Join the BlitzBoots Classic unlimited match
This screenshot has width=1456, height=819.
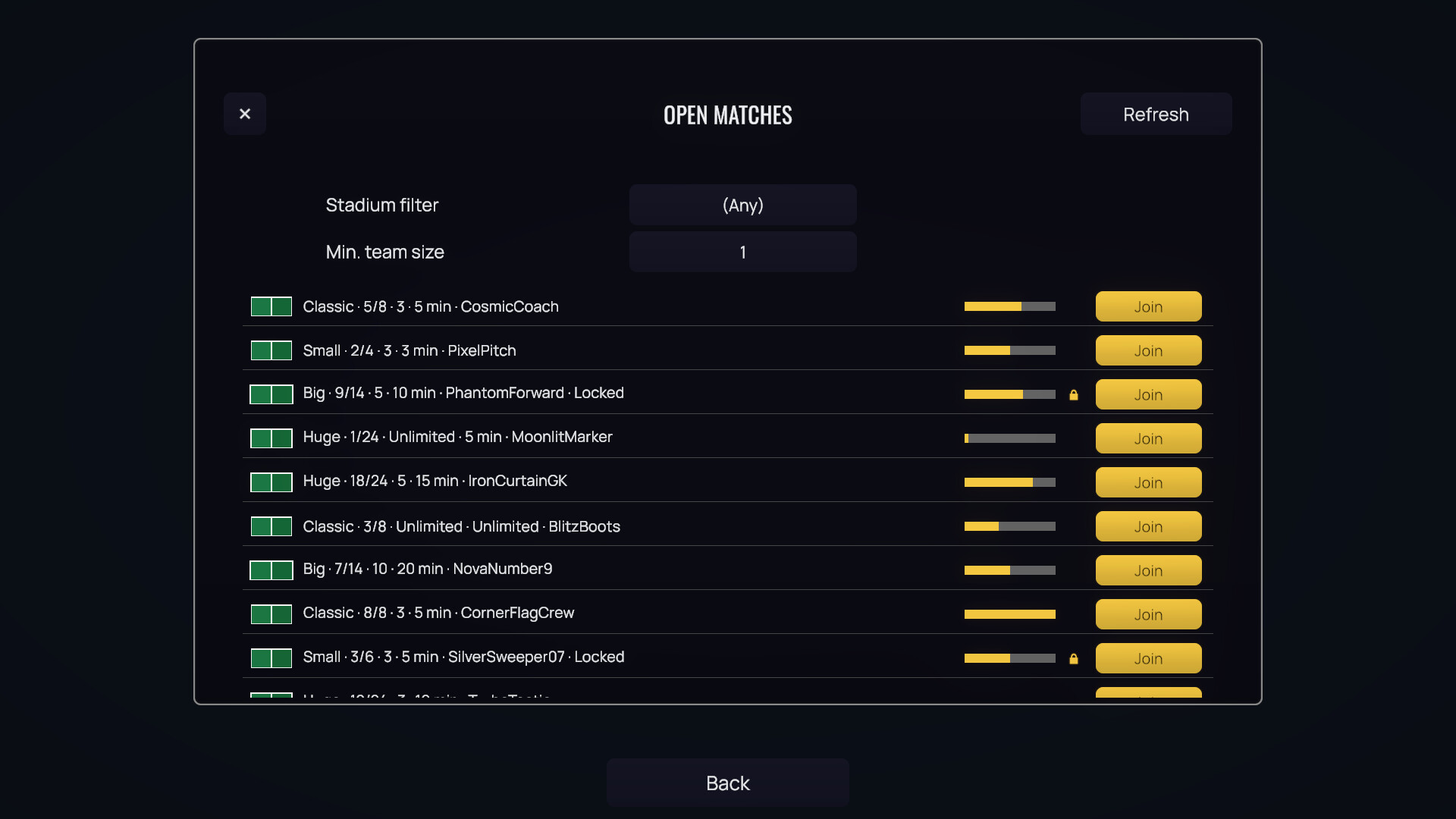1149,526
